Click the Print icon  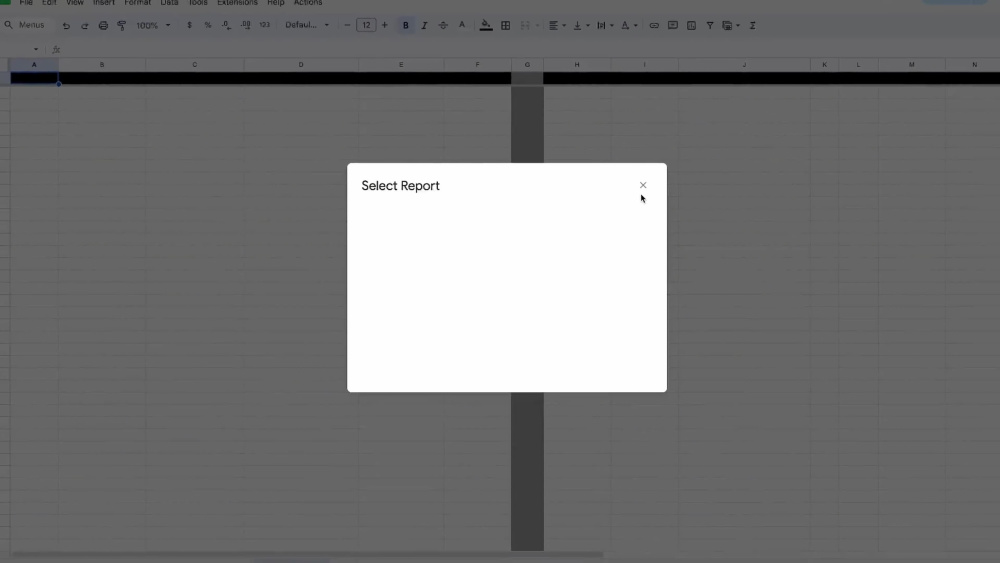coord(103,26)
